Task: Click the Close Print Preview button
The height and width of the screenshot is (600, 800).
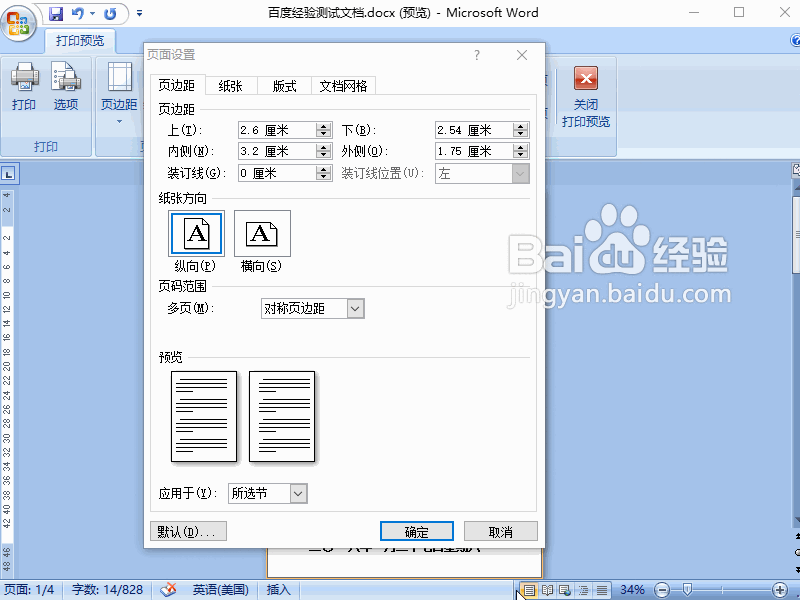Action: pos(585,98)
